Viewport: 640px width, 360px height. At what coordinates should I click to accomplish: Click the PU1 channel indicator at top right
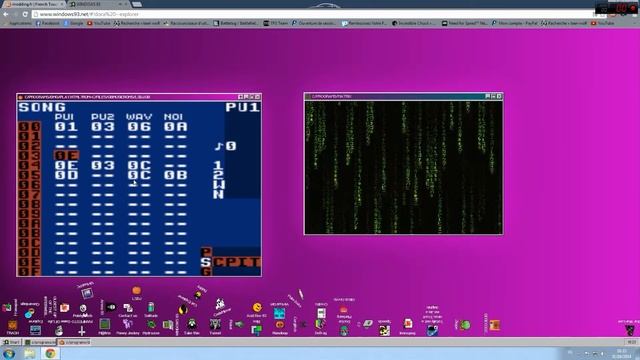242,107
